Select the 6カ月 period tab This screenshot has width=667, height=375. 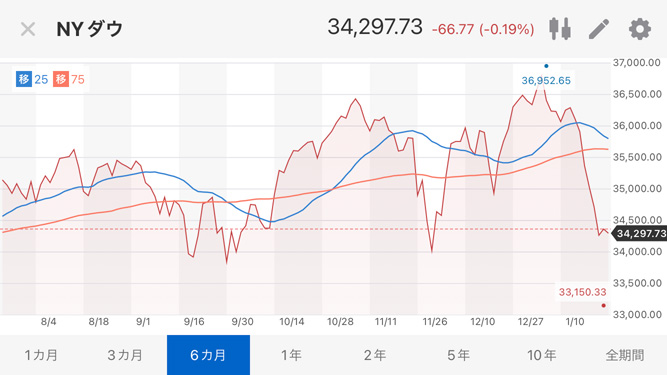tap(208, 355)
